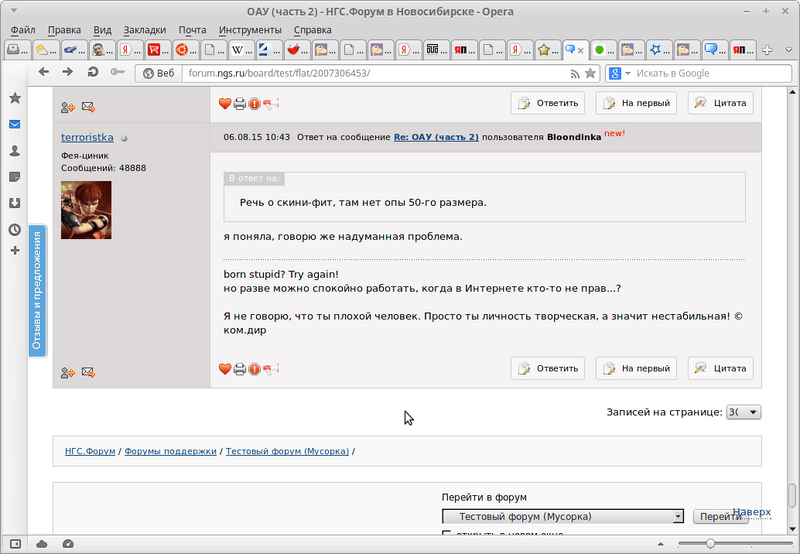Open the Contacts panel in sidebar
The image size is (800, 554).
pos(14,151)
